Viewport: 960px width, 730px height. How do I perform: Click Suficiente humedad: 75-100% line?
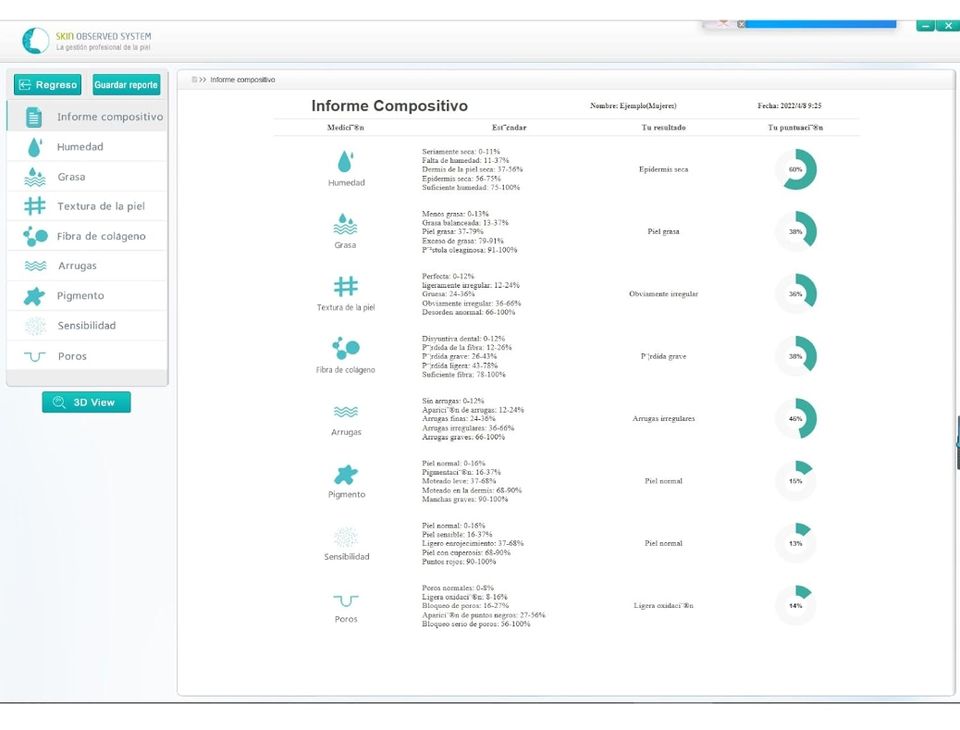(471, 187)
